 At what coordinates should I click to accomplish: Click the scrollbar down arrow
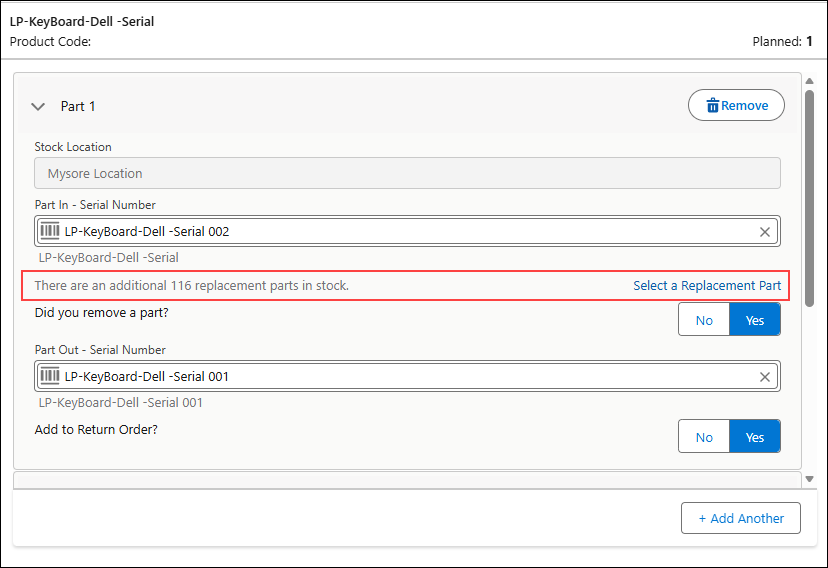pos(810,479)
